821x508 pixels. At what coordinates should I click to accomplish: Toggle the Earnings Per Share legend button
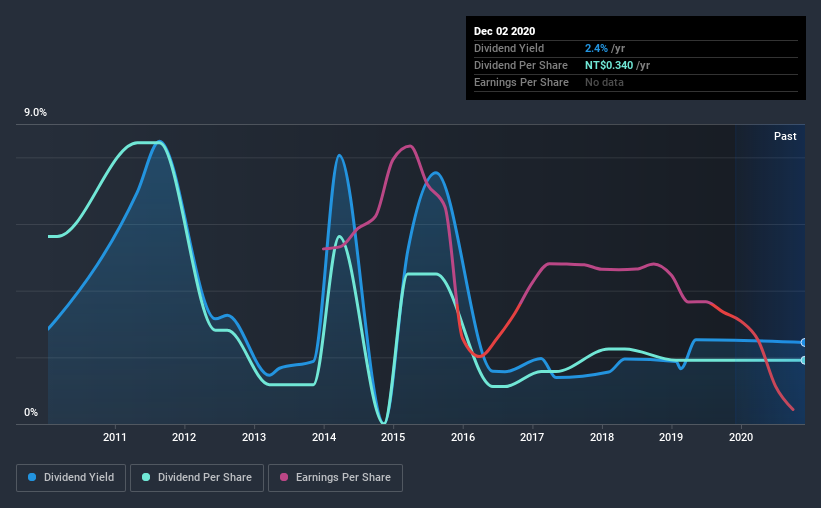(335, 478)
